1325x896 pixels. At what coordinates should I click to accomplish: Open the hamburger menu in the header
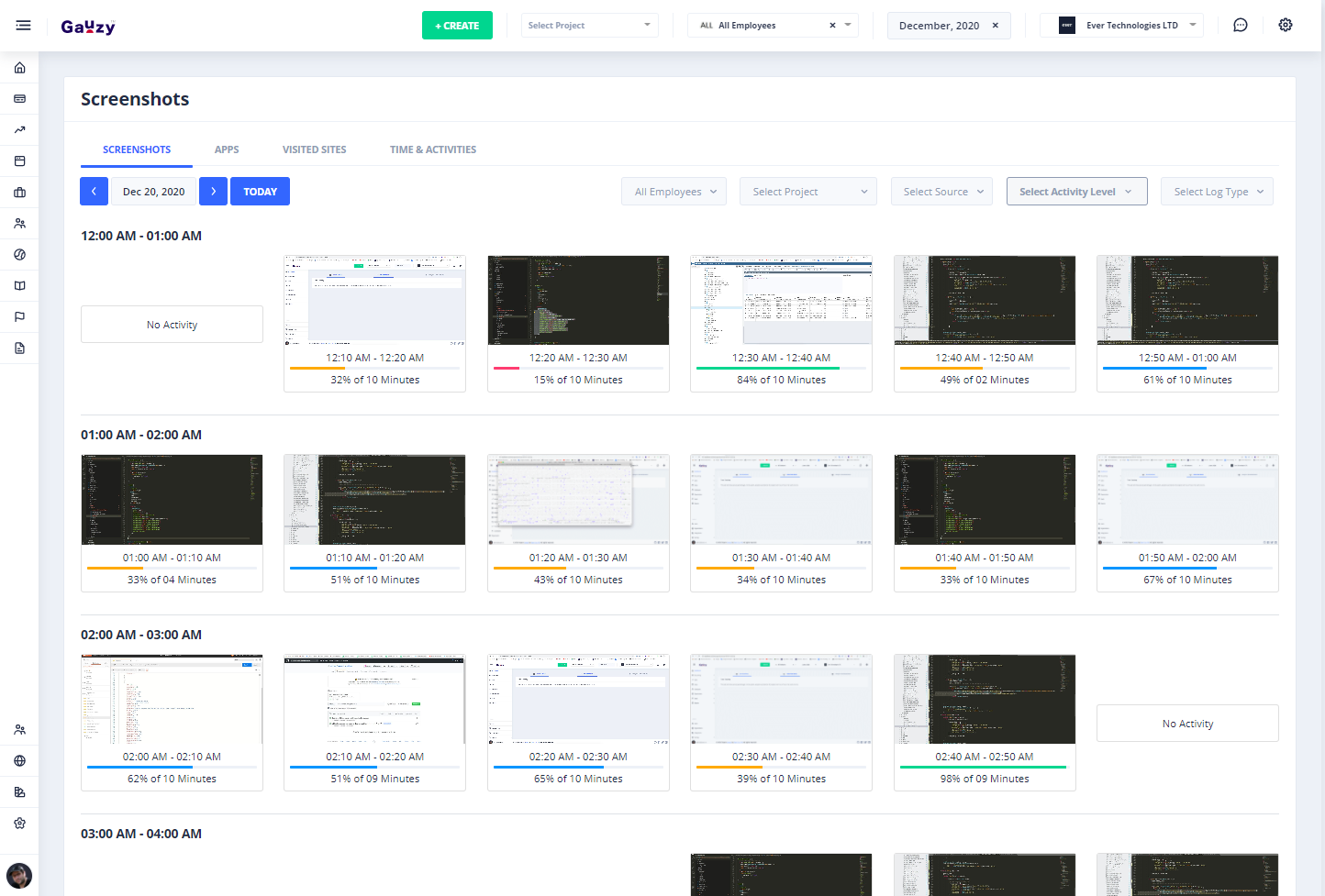[23, 26]
